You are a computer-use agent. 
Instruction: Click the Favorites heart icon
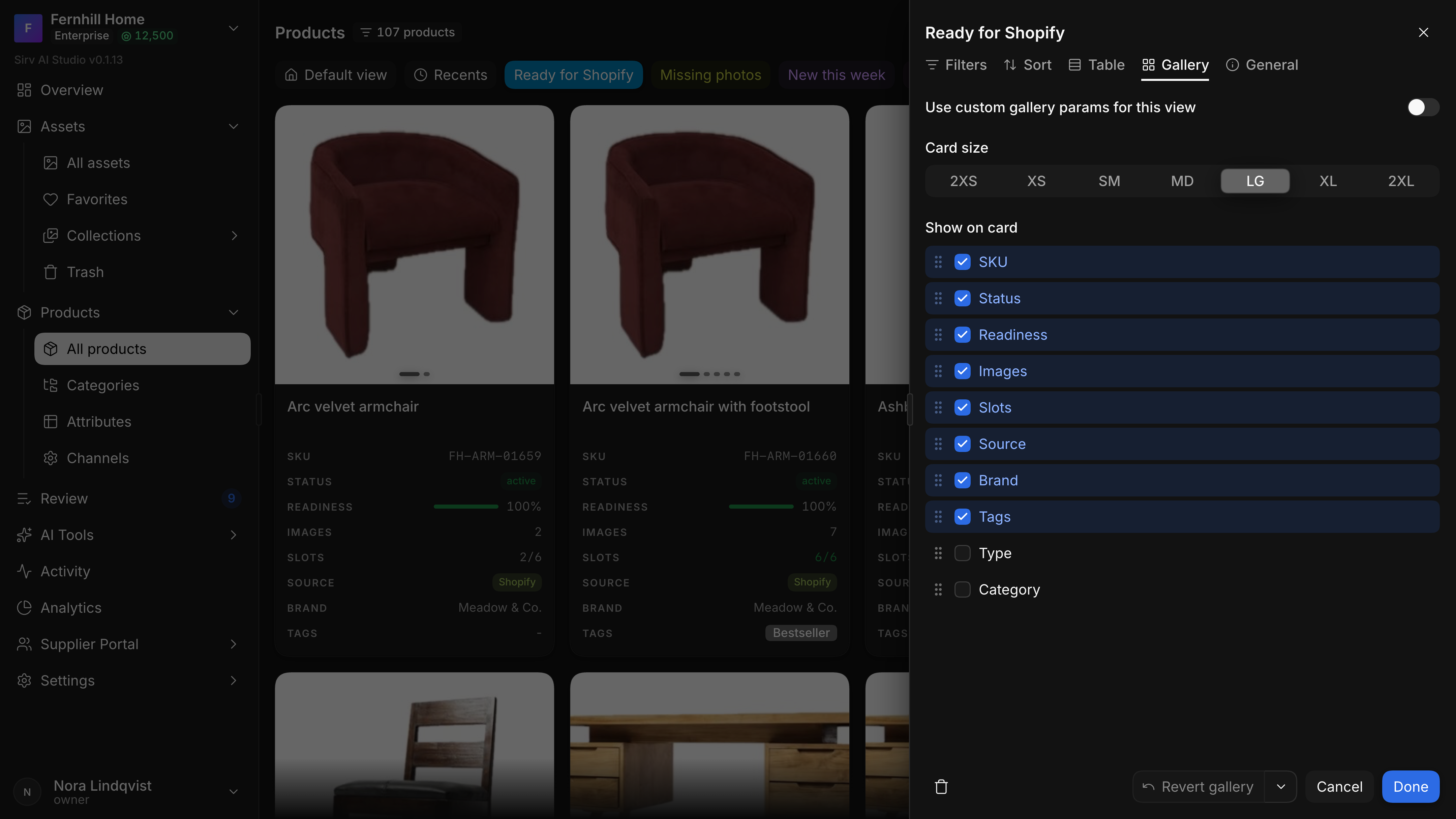coord(50,199)
